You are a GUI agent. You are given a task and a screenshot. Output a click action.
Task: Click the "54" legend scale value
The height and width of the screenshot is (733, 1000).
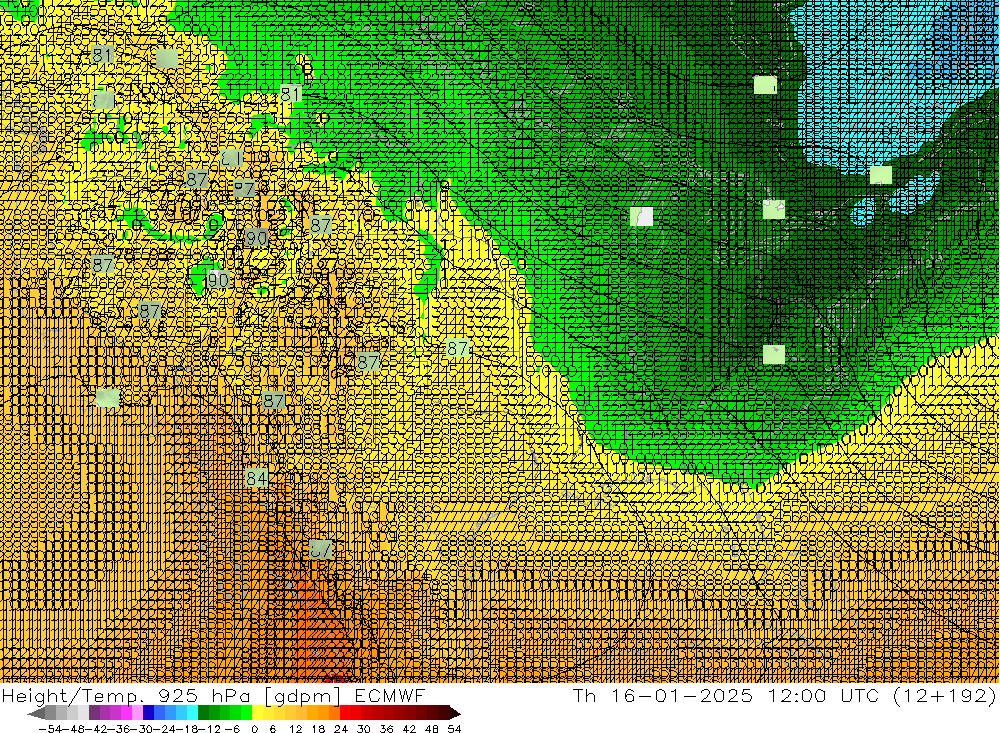coord(454,729)
